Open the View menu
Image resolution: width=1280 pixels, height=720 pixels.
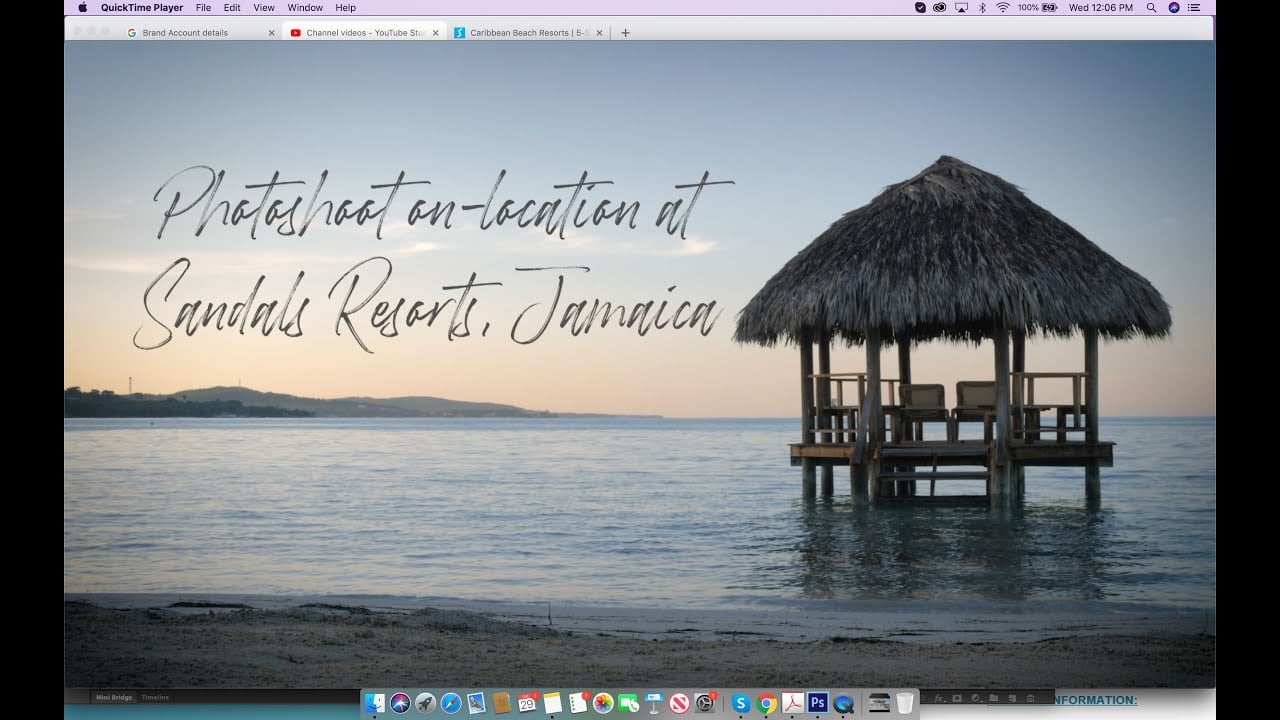coord(264,7)
